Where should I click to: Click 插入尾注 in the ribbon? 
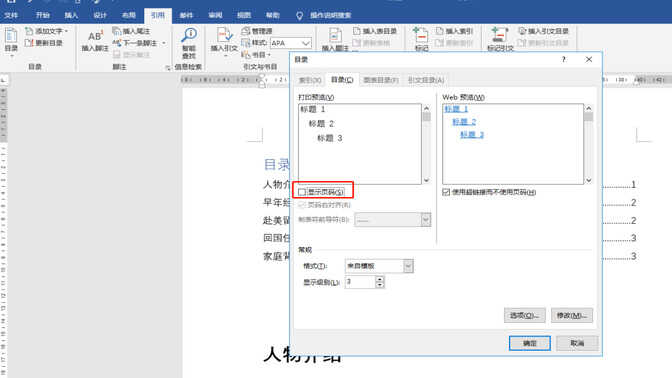pyautogui.click(x=132, y=31)
